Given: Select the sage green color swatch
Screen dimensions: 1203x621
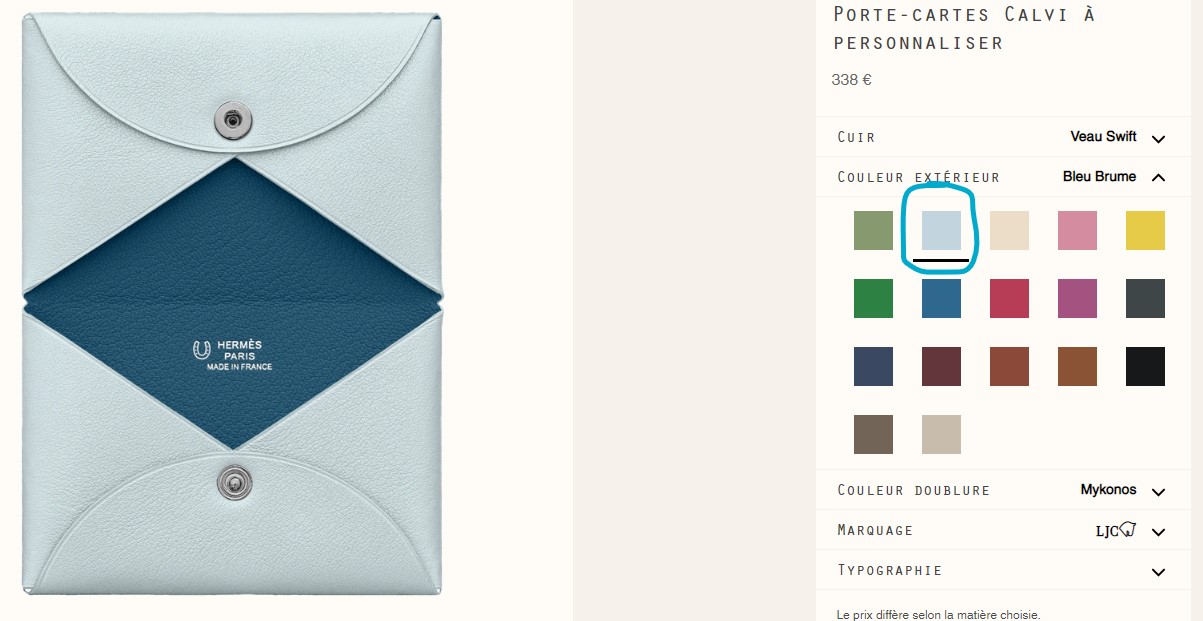Looking at the screenshot, I should click(873, 230).
